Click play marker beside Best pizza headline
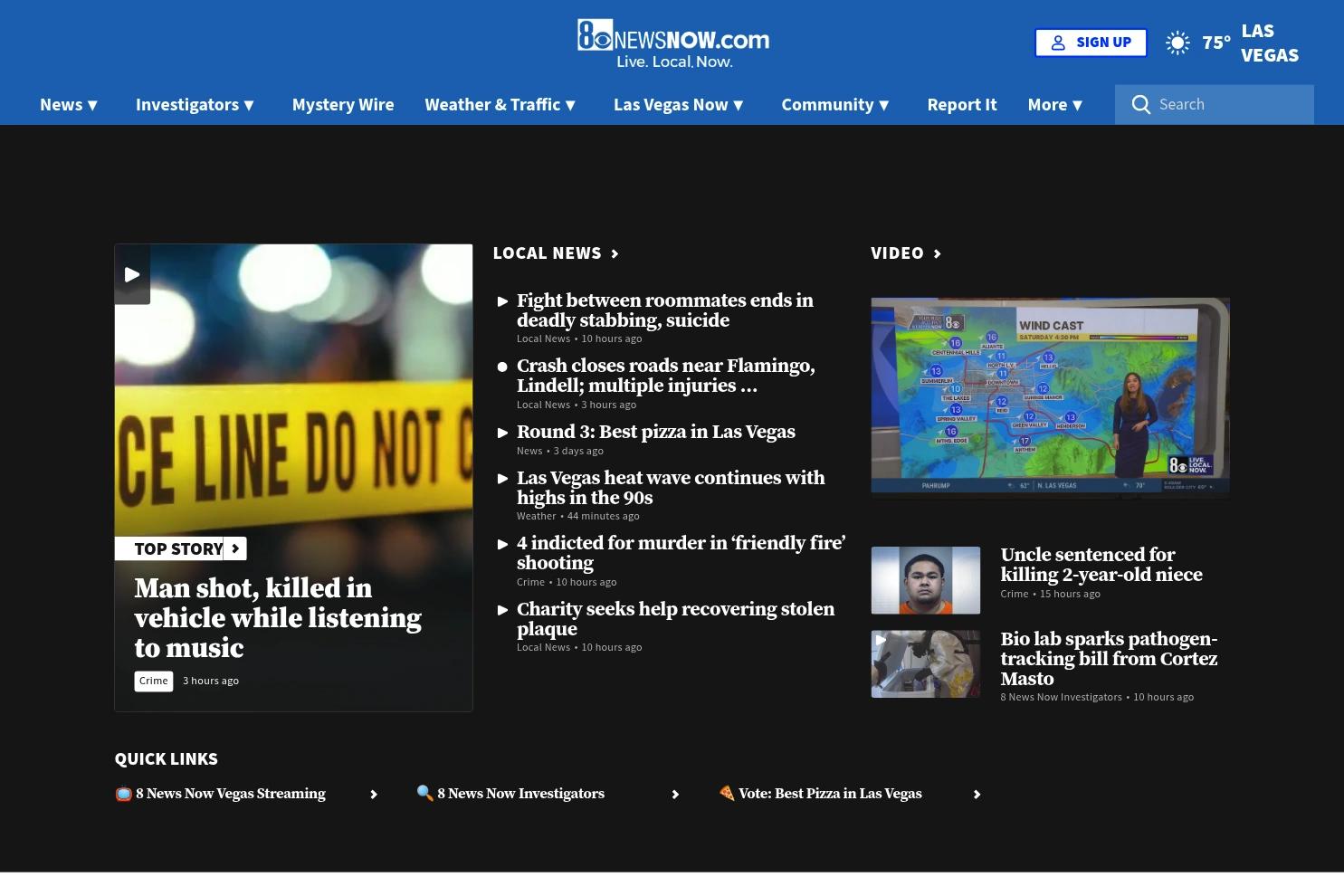1344x896 pixels. [x=502, y=433]
